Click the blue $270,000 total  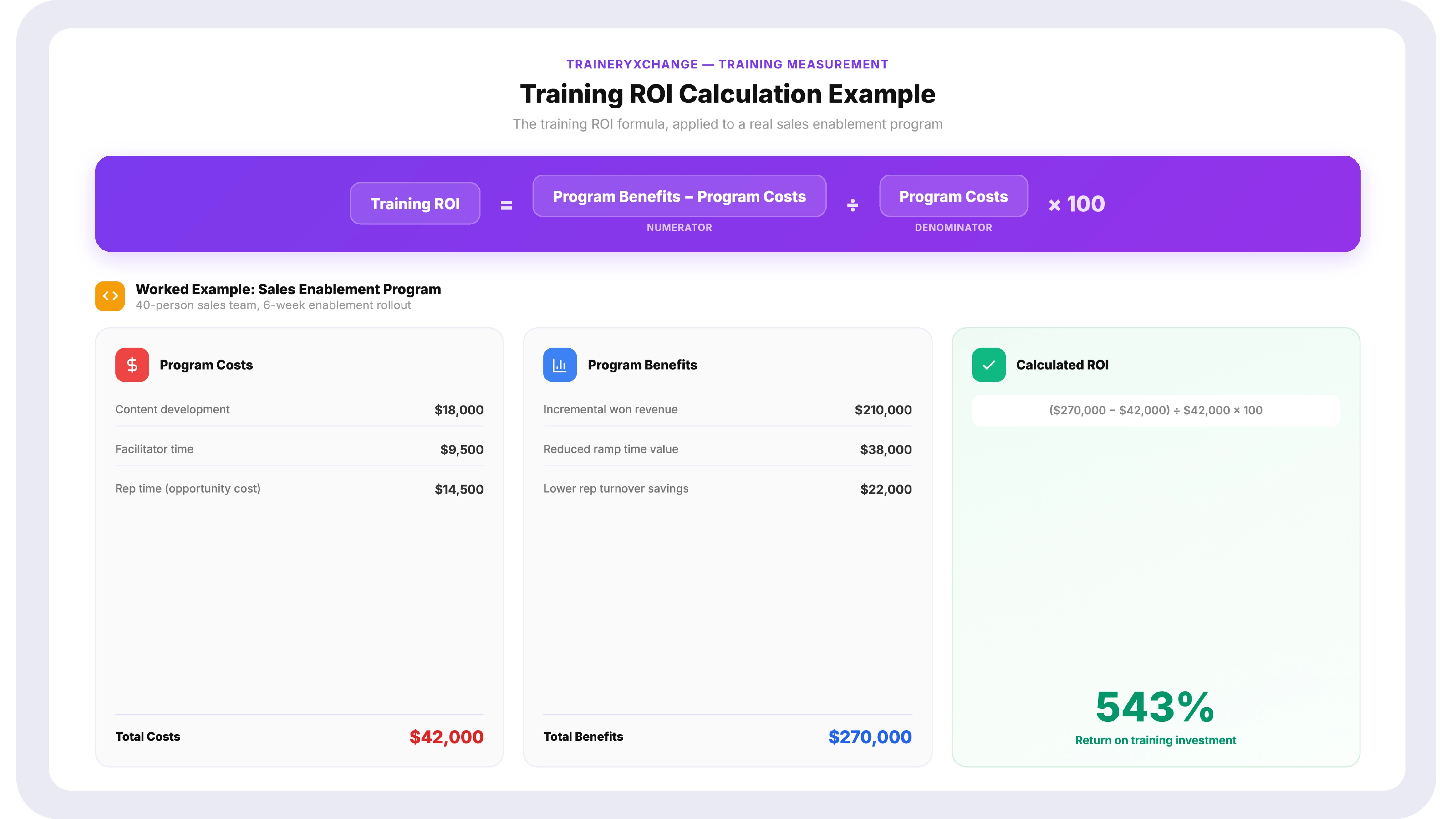click(870, 736)
